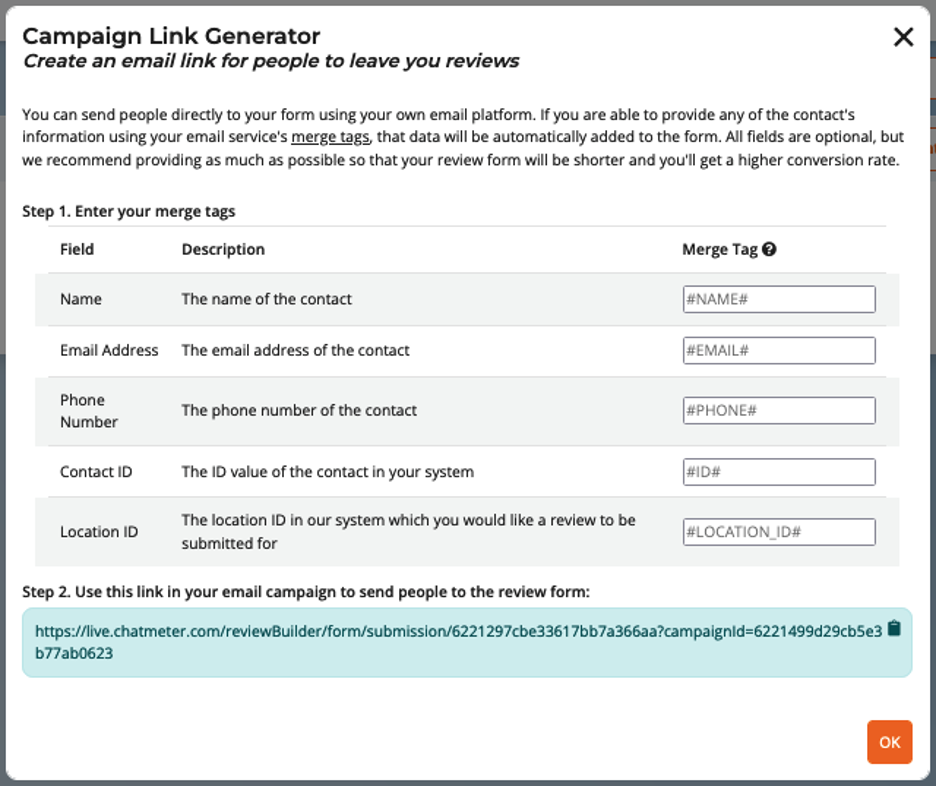Click the Contact ID merge tag input
The image size is (936, 786).
click(779, 471)
